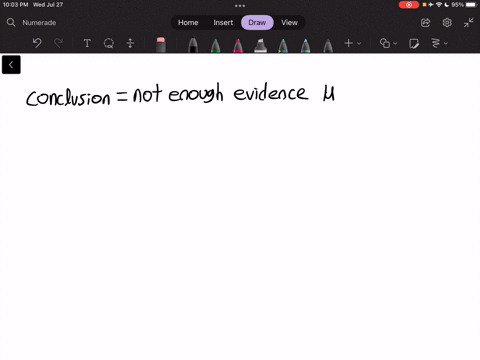
Task: Open the ink-to-text options dropdown
Action: (439, 43)
